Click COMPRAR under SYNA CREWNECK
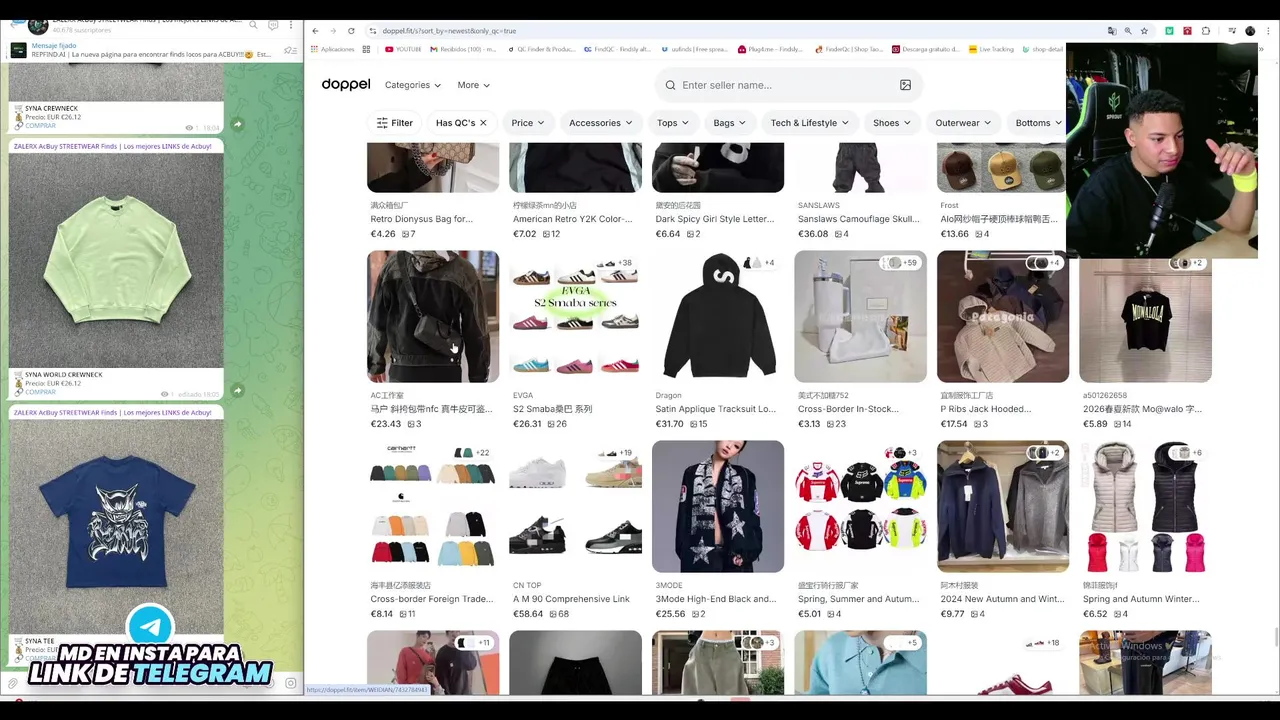 coord(40,126)
